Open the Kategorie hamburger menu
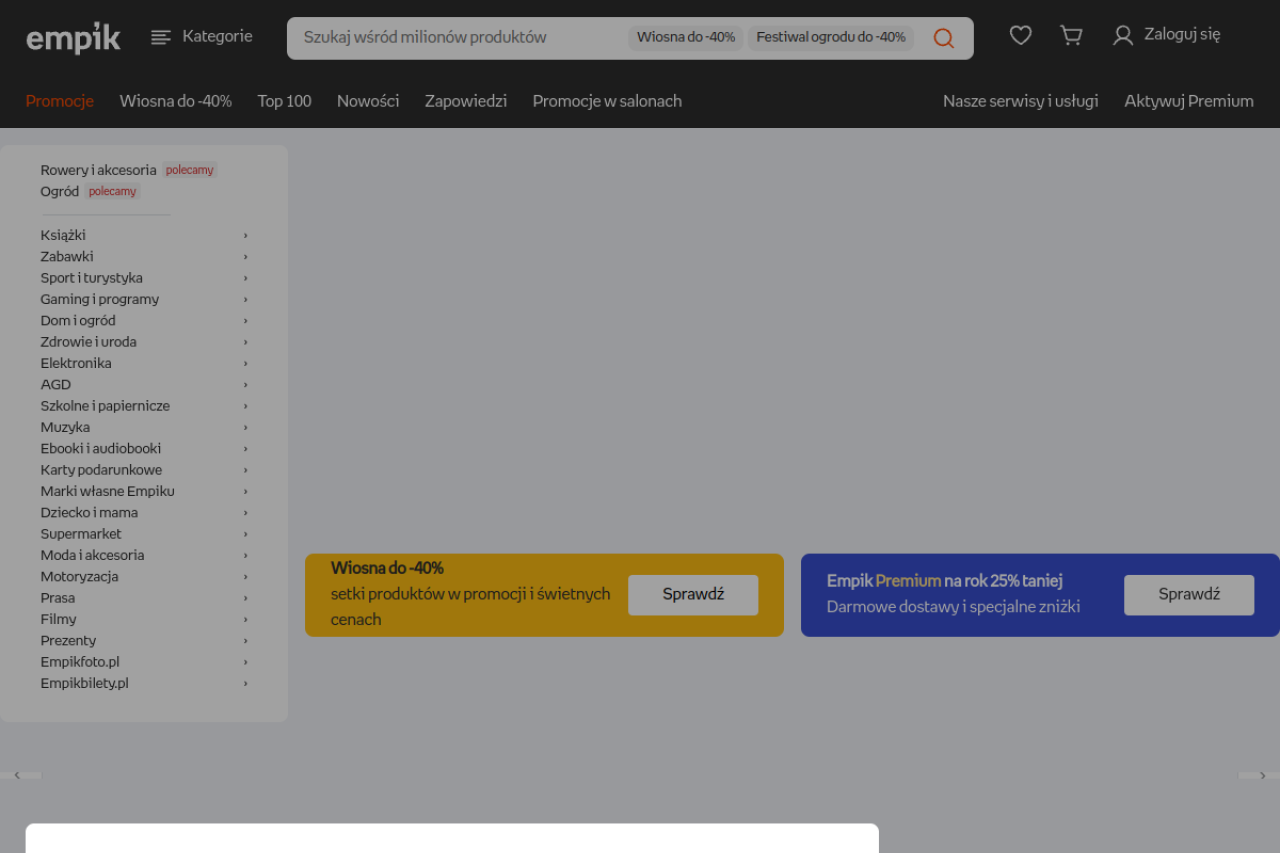This screenshot has height=853, width=1280. (x=161, y=37)
